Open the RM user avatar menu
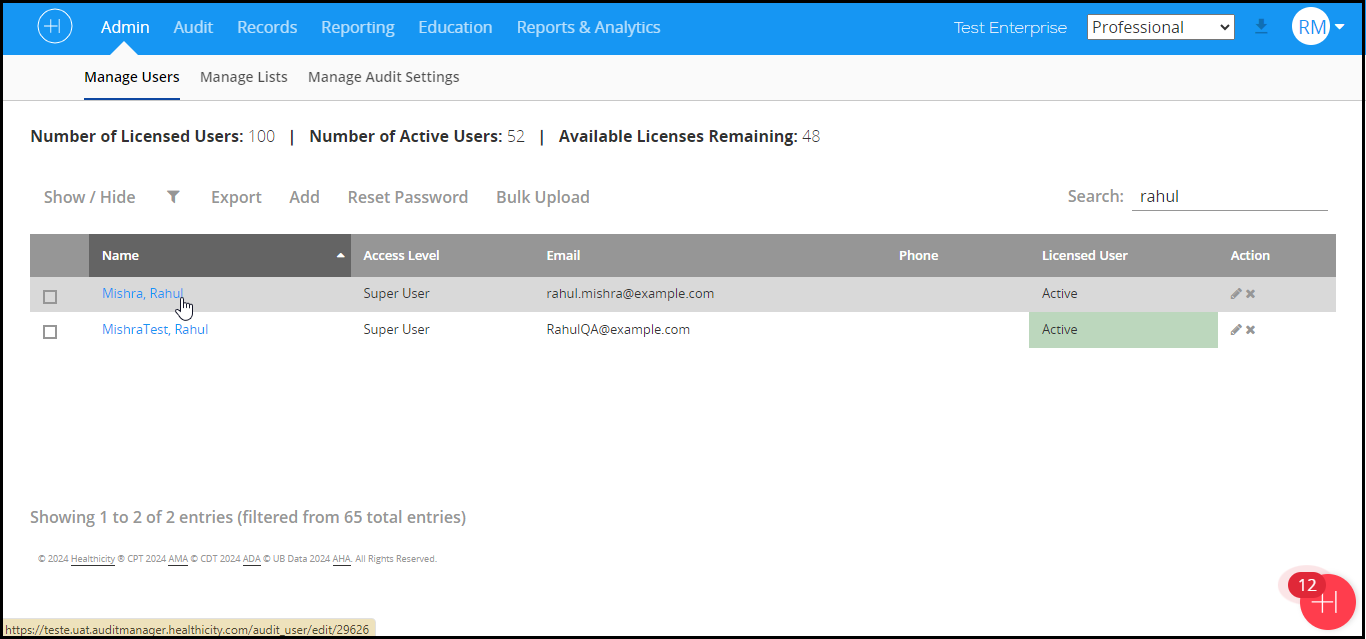The width and height of the screenshot is (1366, 639). [1310, 27]
